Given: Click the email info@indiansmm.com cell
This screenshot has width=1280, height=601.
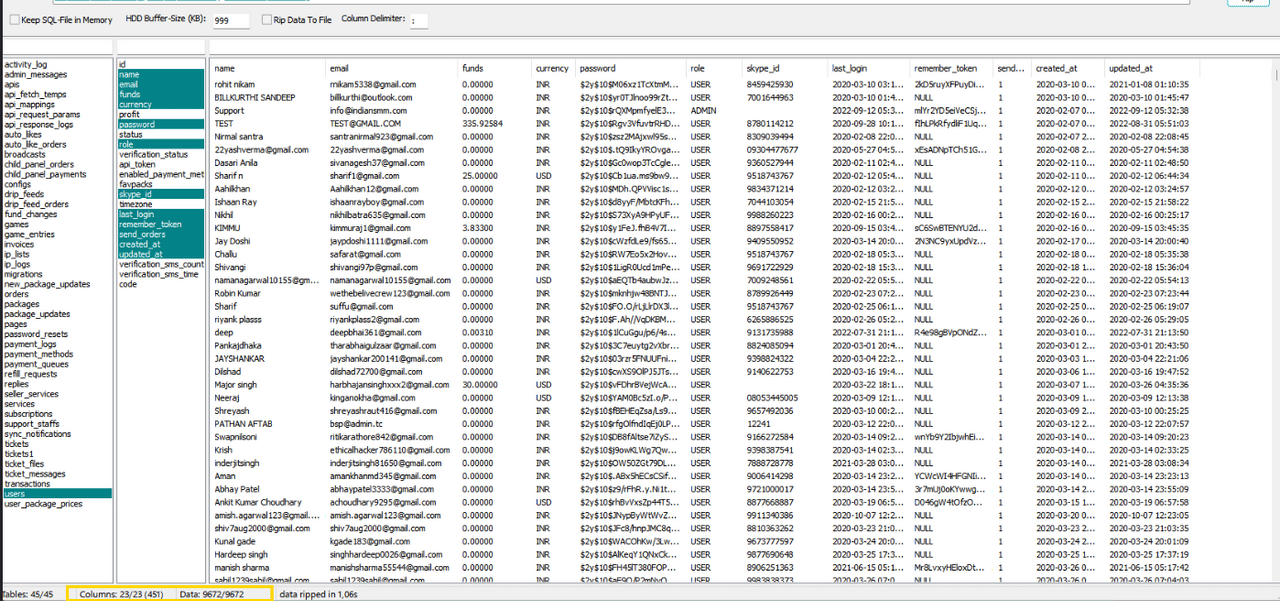Looking at the screenshot, I should coord(368,111).
